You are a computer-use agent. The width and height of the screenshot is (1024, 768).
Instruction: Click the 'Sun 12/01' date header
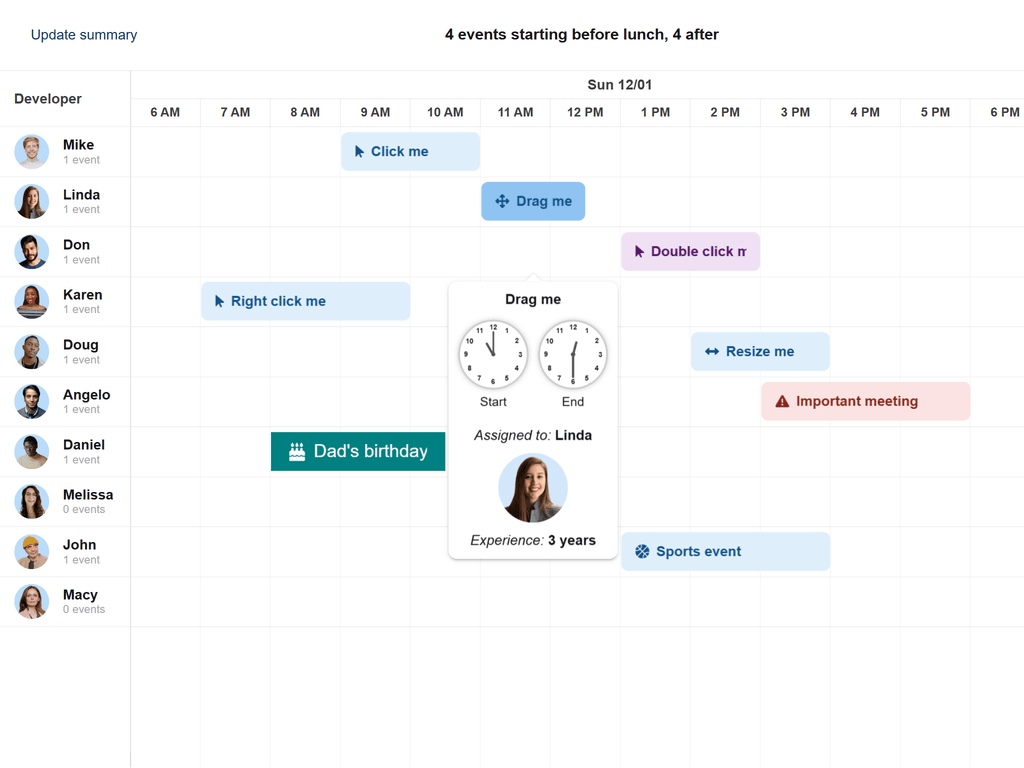coord(619,85)
